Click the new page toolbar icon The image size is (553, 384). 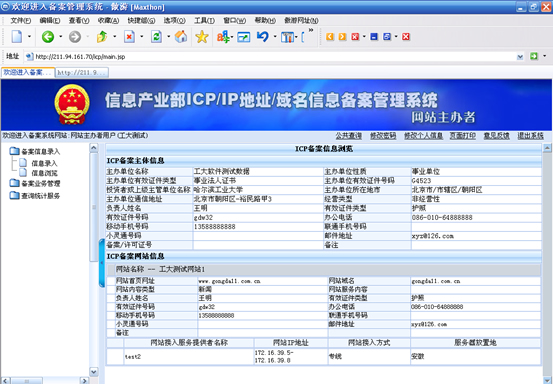pyautogui.click(x=17, y=37)
